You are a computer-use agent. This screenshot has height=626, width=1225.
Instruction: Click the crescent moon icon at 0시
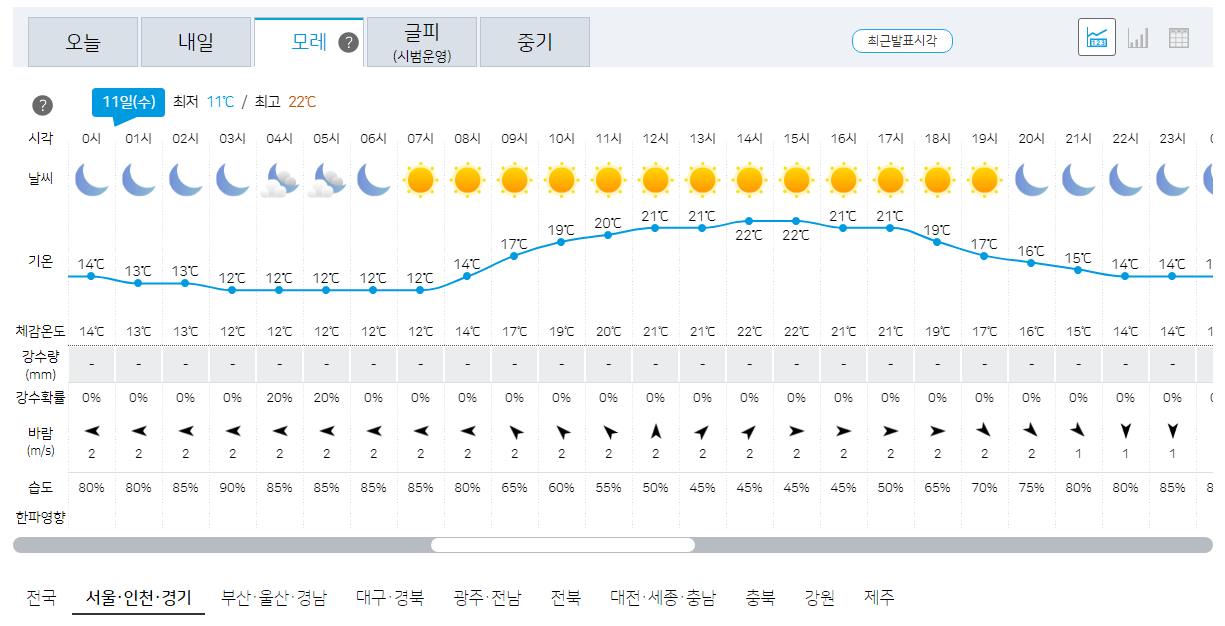click(x=91, y=178)
